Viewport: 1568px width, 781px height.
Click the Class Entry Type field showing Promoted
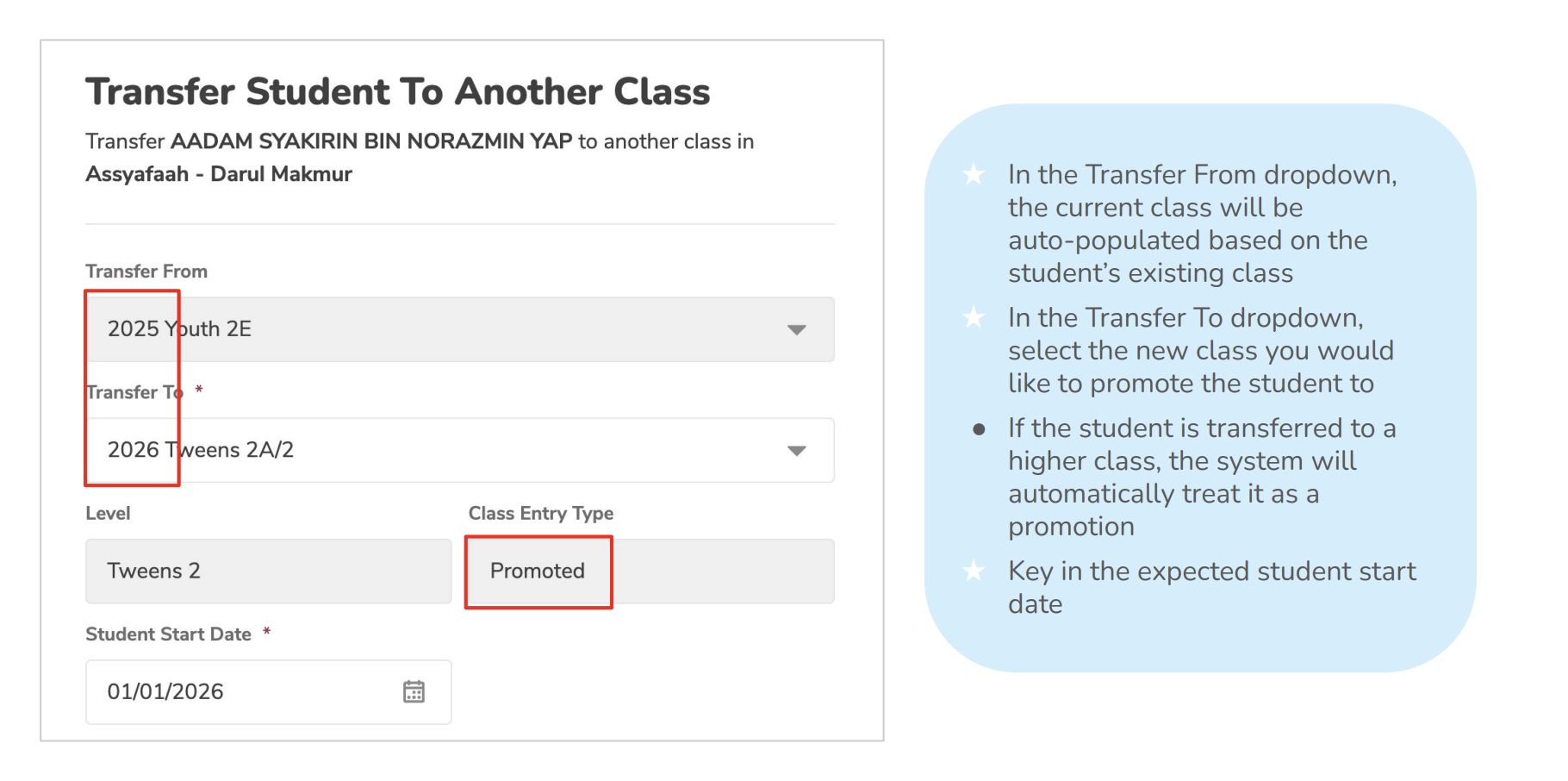[x=649, y=572]
